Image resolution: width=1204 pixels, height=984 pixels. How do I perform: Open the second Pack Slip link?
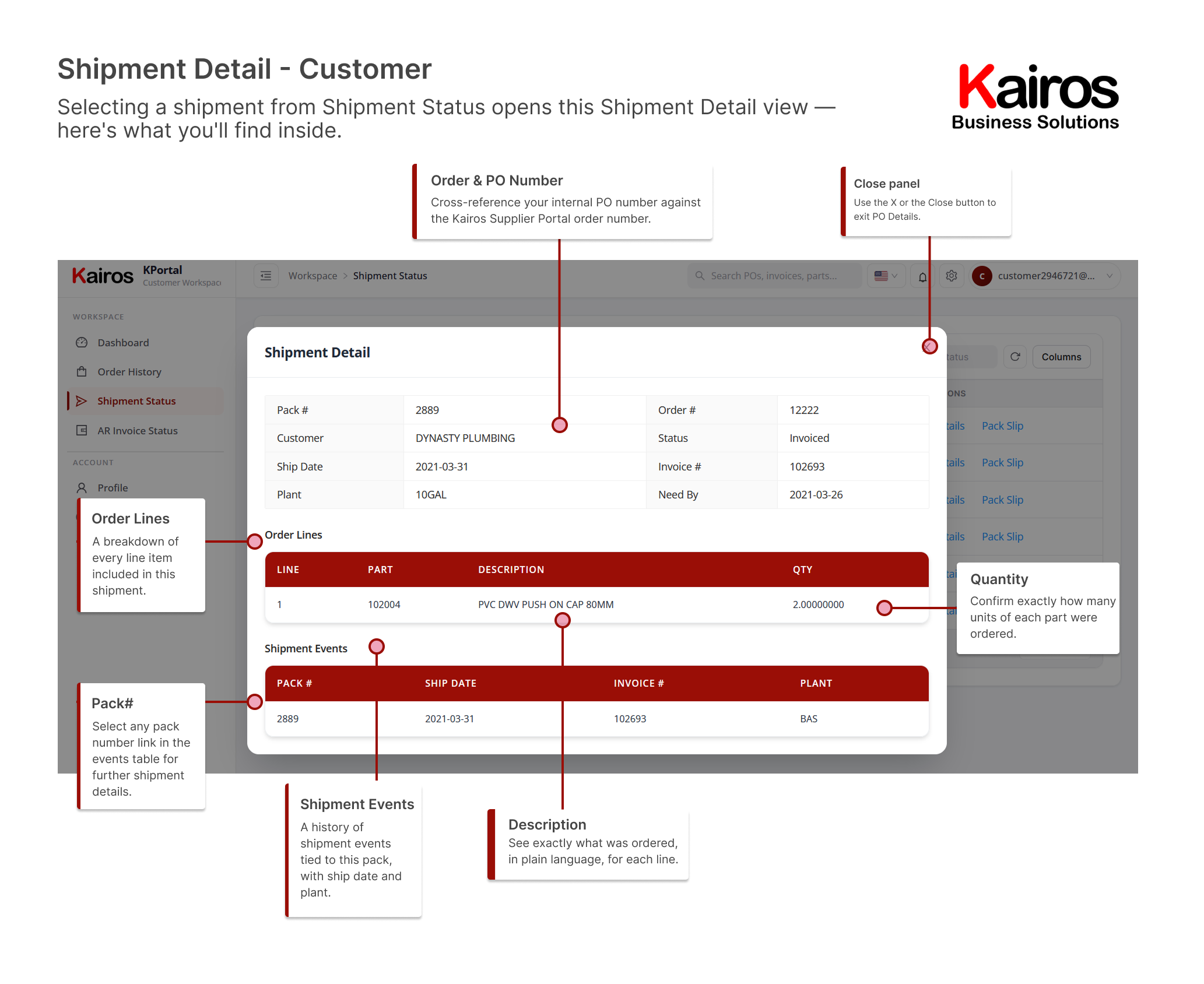pos(1003,463)
